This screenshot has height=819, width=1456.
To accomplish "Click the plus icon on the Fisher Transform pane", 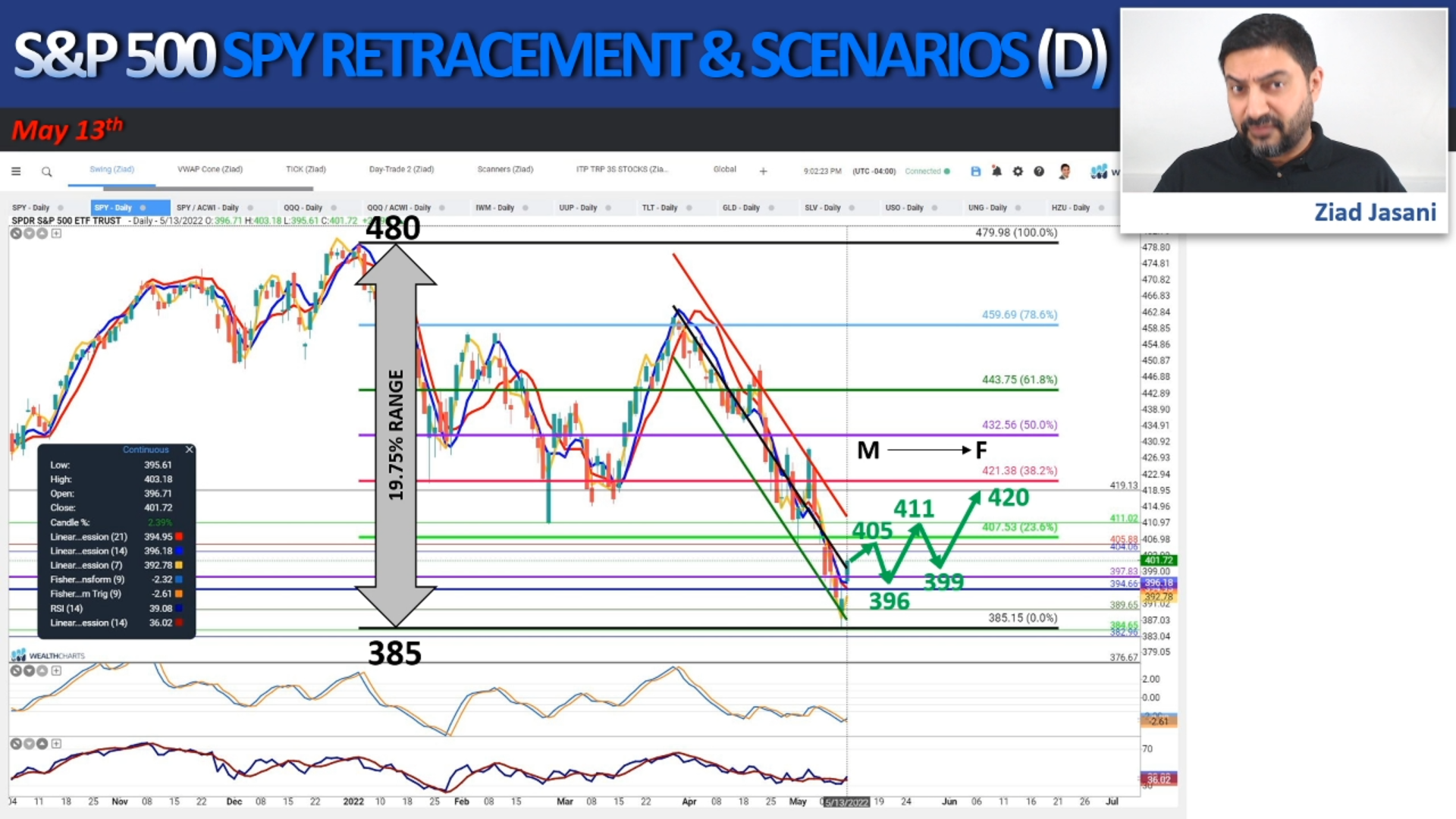I will pos(56,670).
